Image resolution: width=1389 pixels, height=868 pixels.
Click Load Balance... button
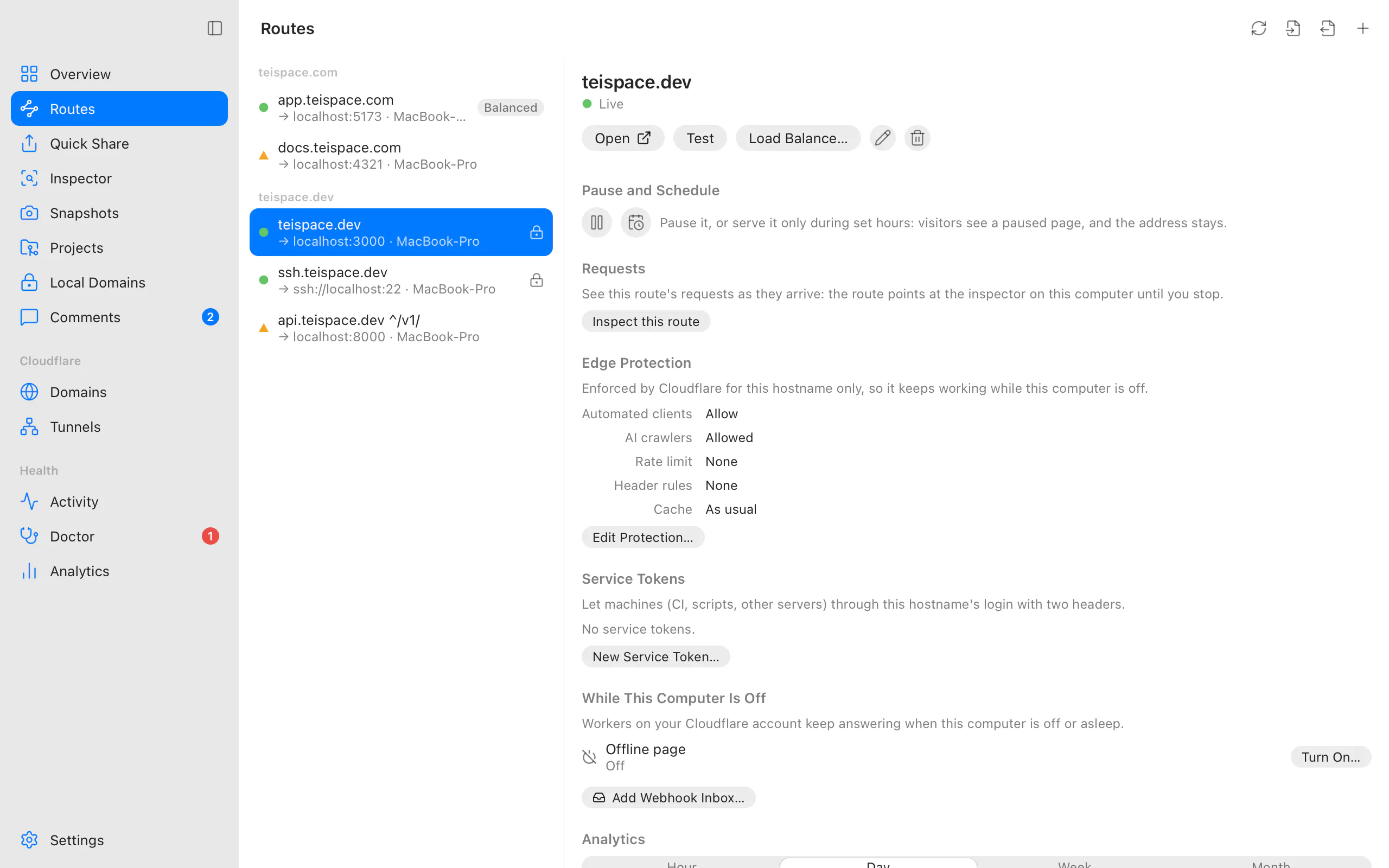coord(798,138)
